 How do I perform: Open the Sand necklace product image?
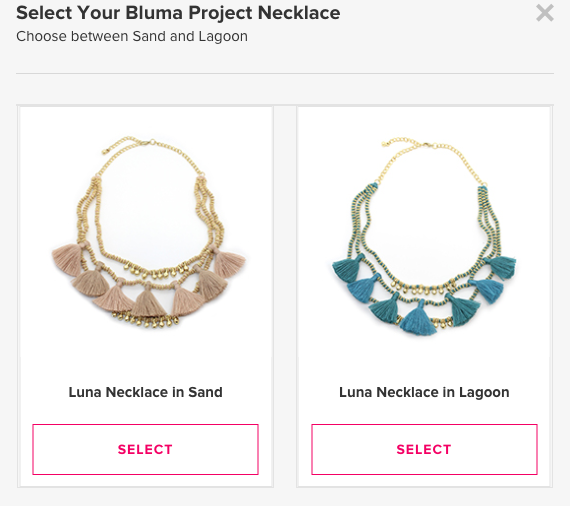(148, 232)
